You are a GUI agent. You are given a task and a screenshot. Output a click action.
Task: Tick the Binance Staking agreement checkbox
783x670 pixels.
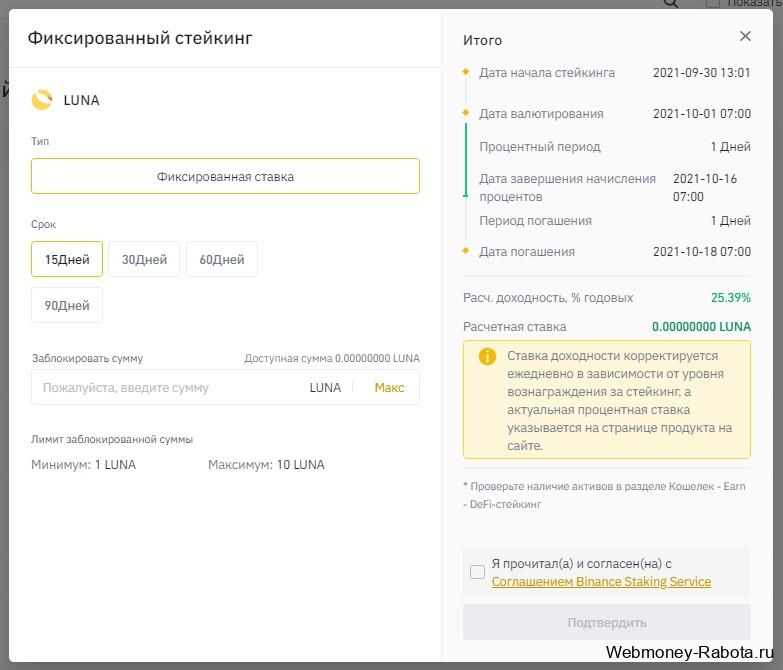coord(477,572)
